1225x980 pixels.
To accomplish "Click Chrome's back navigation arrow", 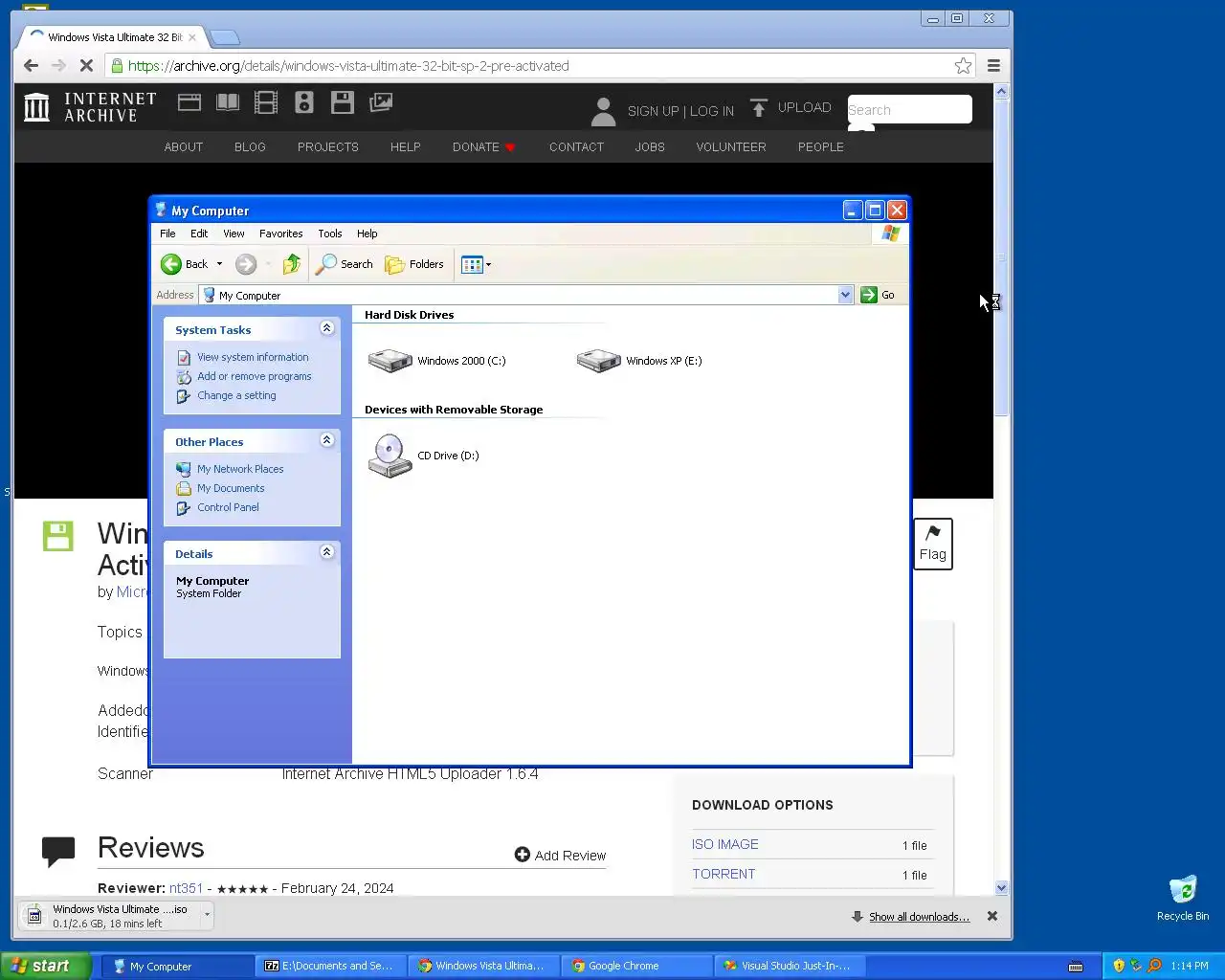I will pos(31,65).
